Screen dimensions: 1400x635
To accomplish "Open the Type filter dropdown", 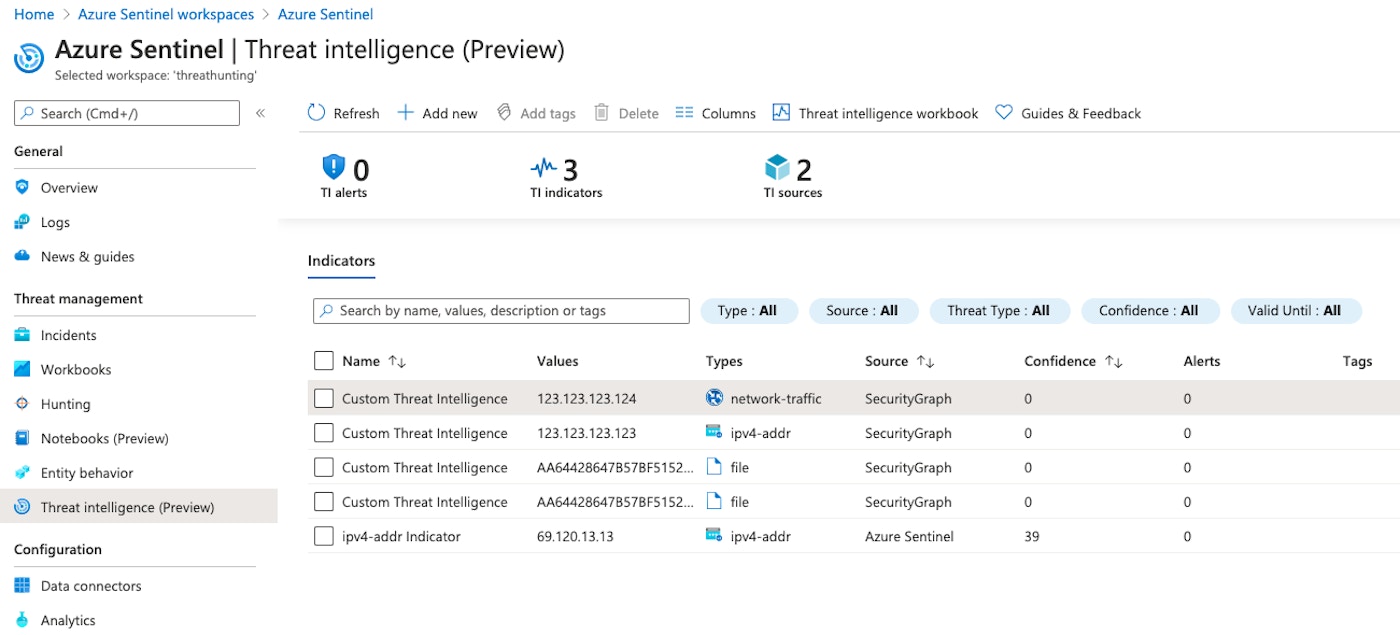I will pyautogui.click(x=748, y=311).
